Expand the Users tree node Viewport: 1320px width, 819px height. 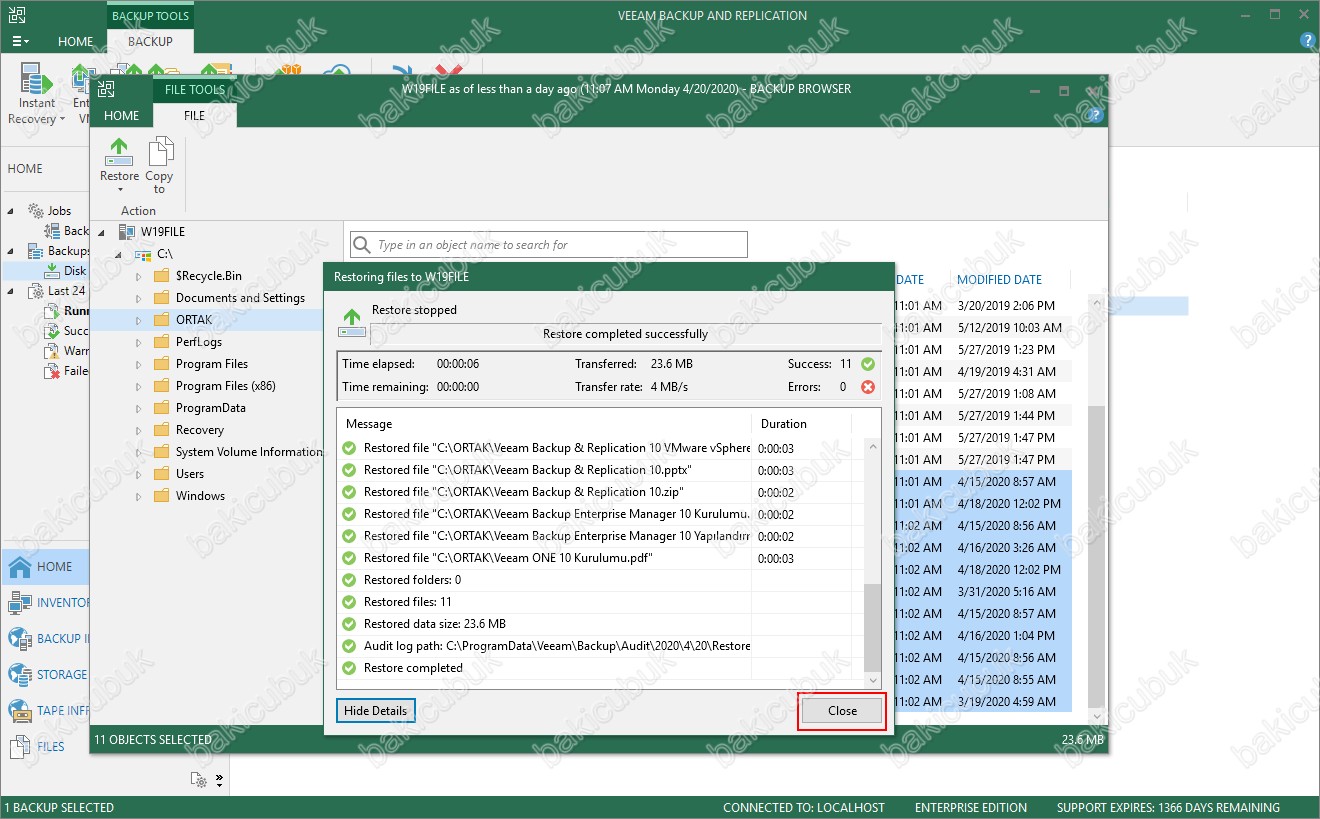[x=139, y=474]
